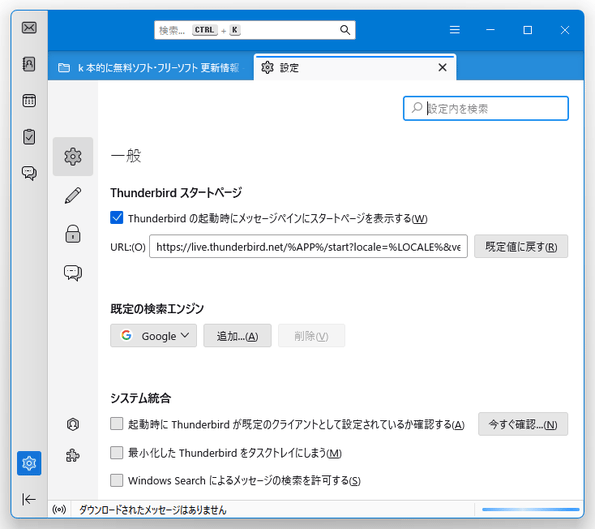This screenshot has height=529, width=595.
Task: Enable minimize Thunderbird to tray checkbox
Action: click(116, 452)
